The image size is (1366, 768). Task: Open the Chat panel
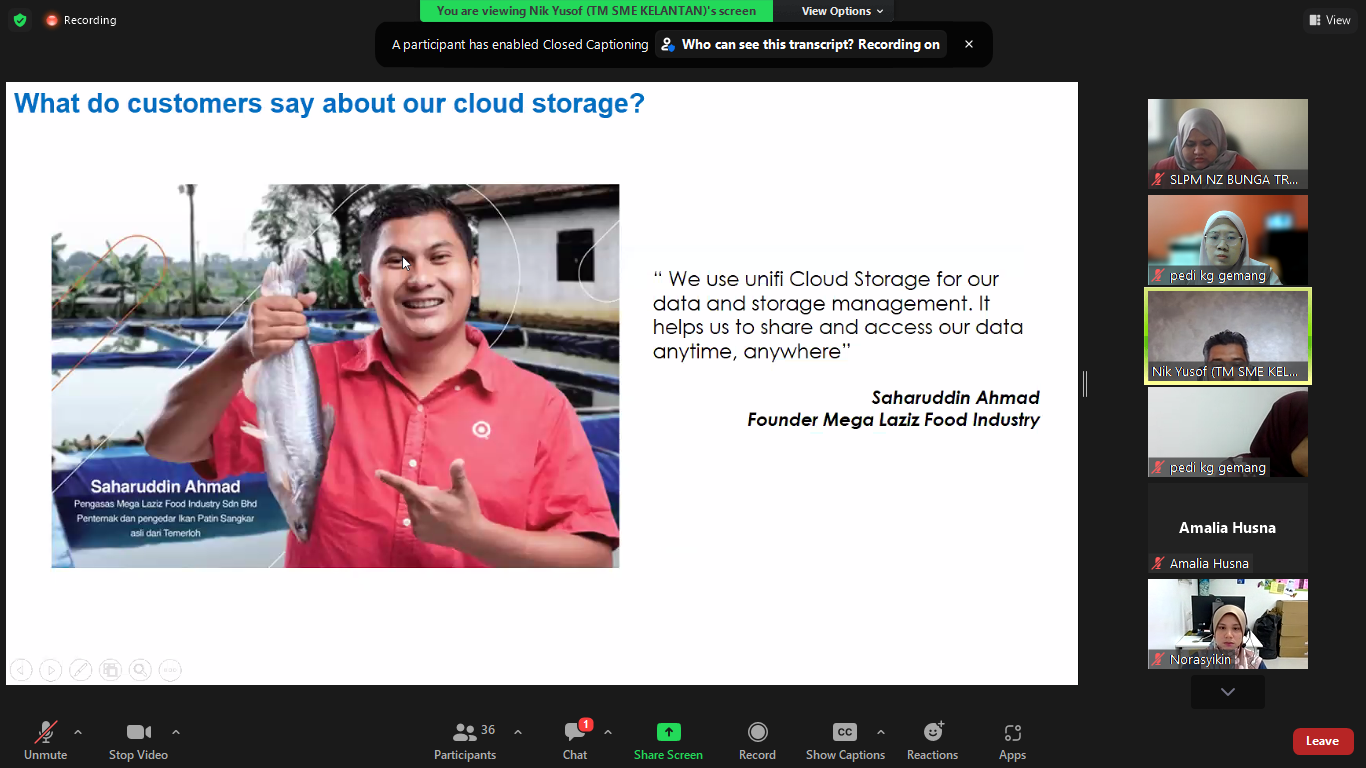coord(575,741)
